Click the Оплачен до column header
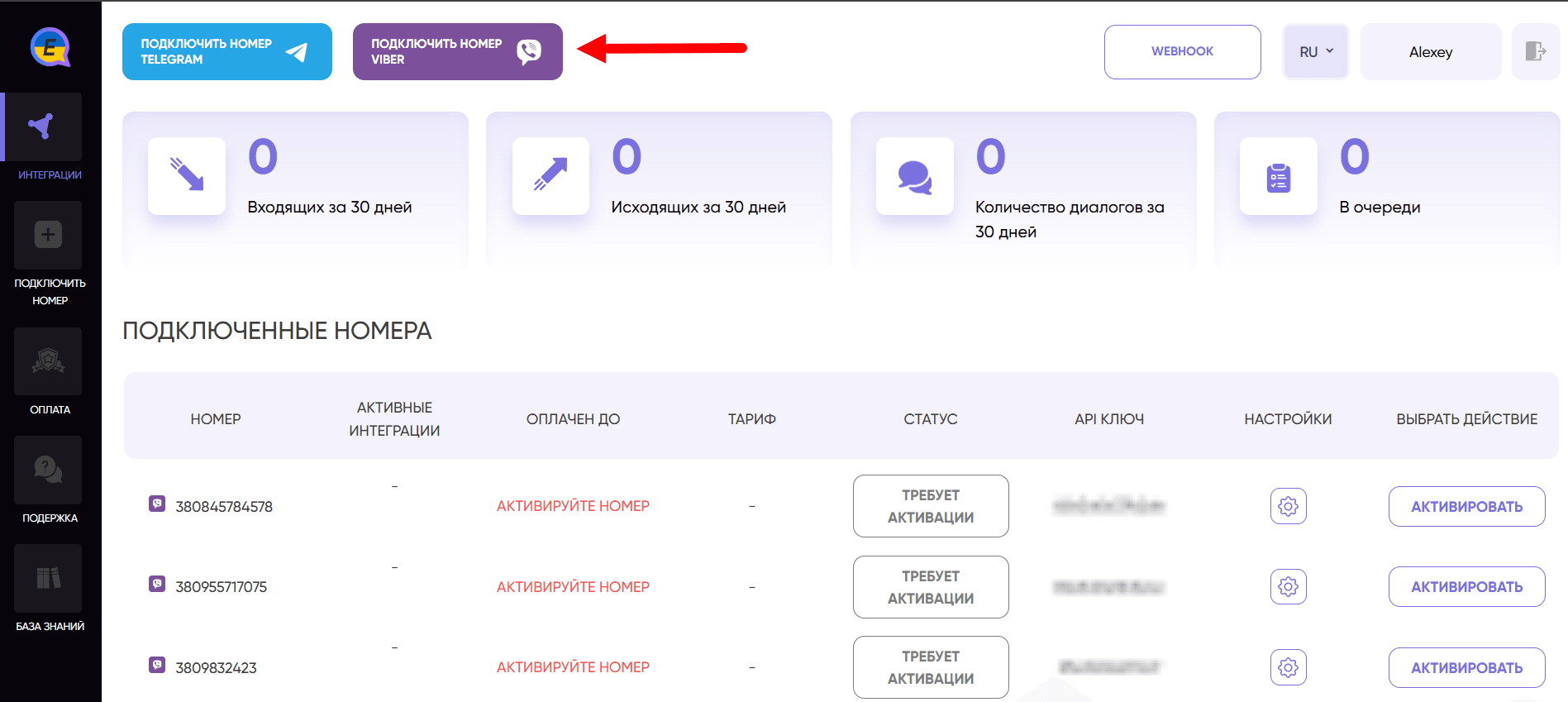The width and height of the screenshot is (1568, 702). click(573, 419)
